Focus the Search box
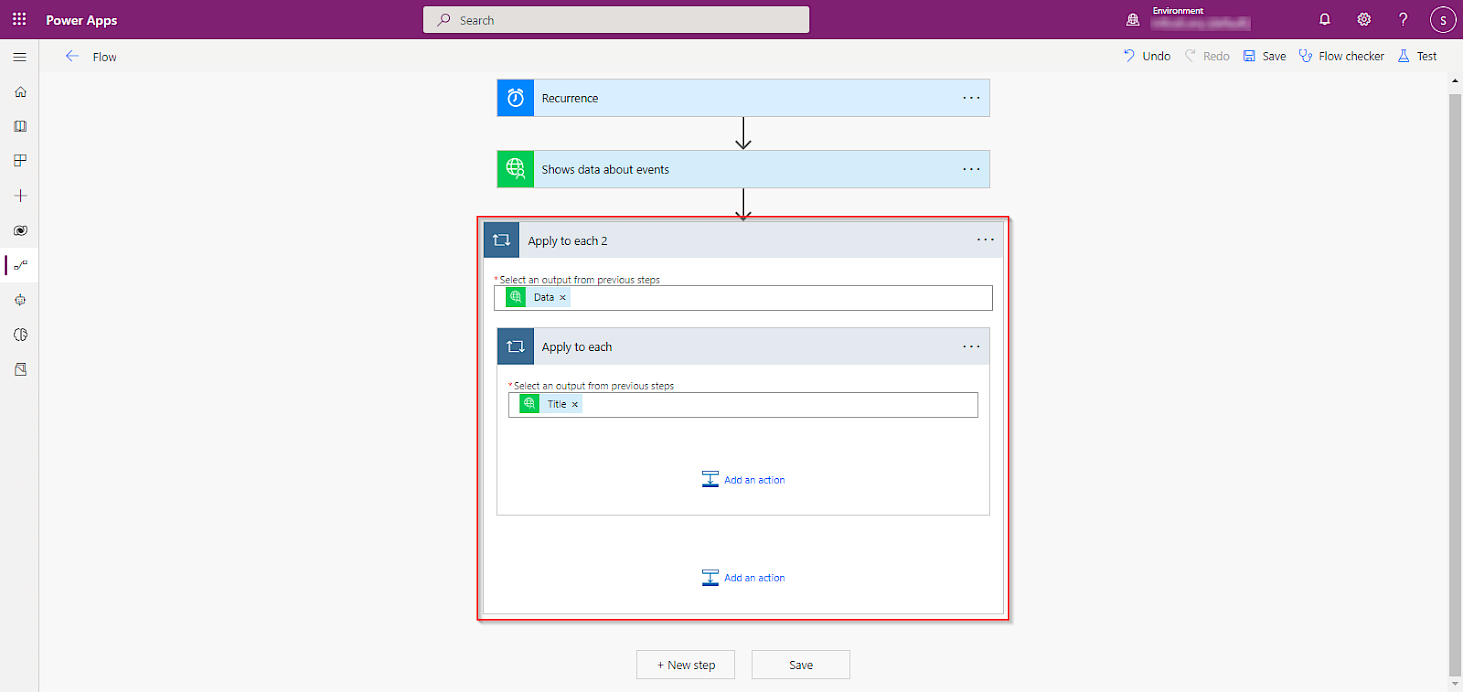 click(x=616, y=20)
